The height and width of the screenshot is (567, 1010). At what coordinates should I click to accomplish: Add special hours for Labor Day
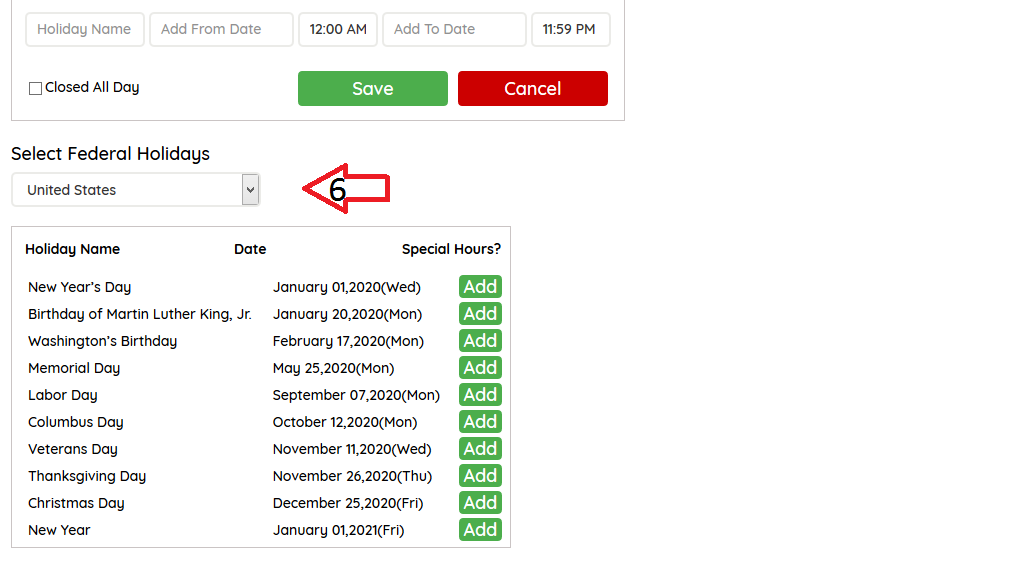click(480, 395)
